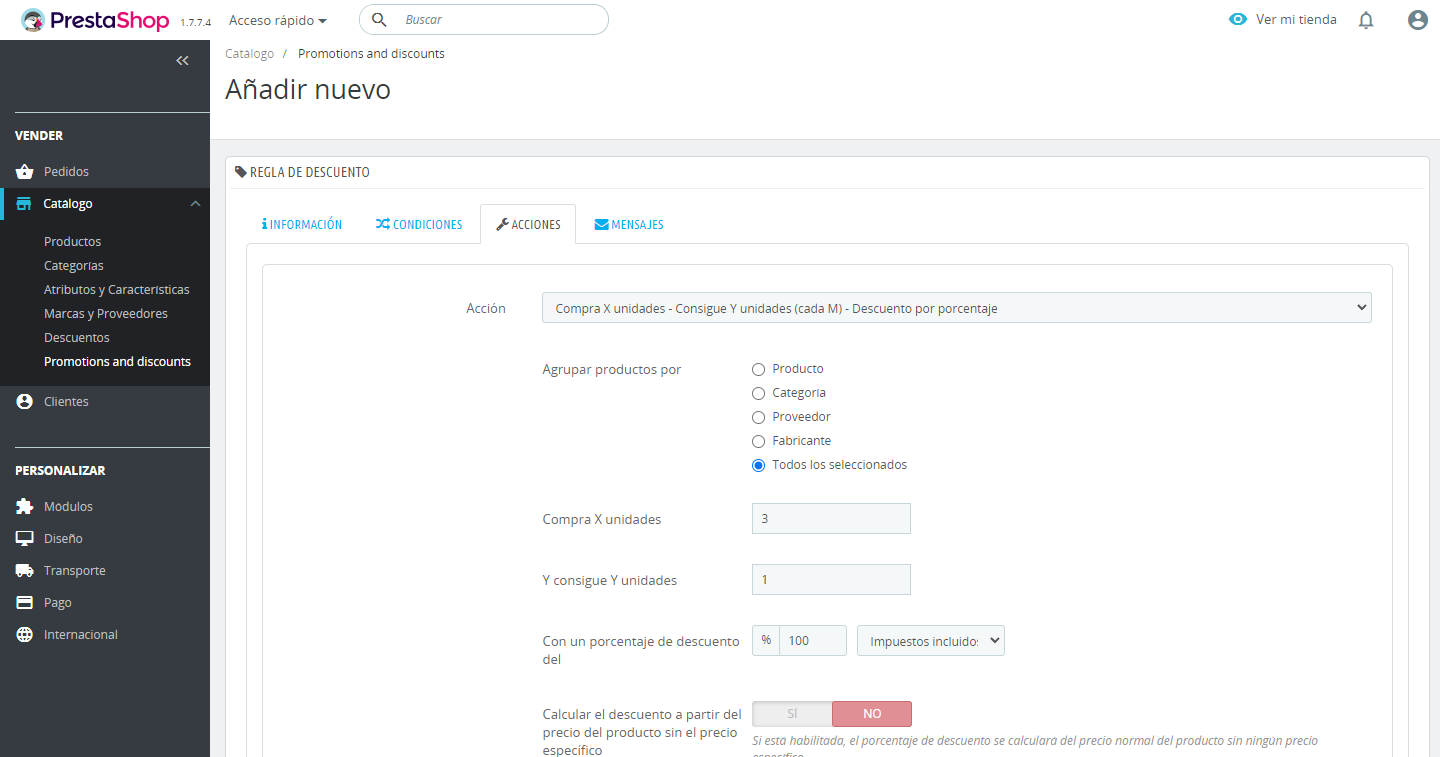Screen dimensions: 1440x757
Task: Click the notifications bell icon
Action: [x=1366, y=20]
